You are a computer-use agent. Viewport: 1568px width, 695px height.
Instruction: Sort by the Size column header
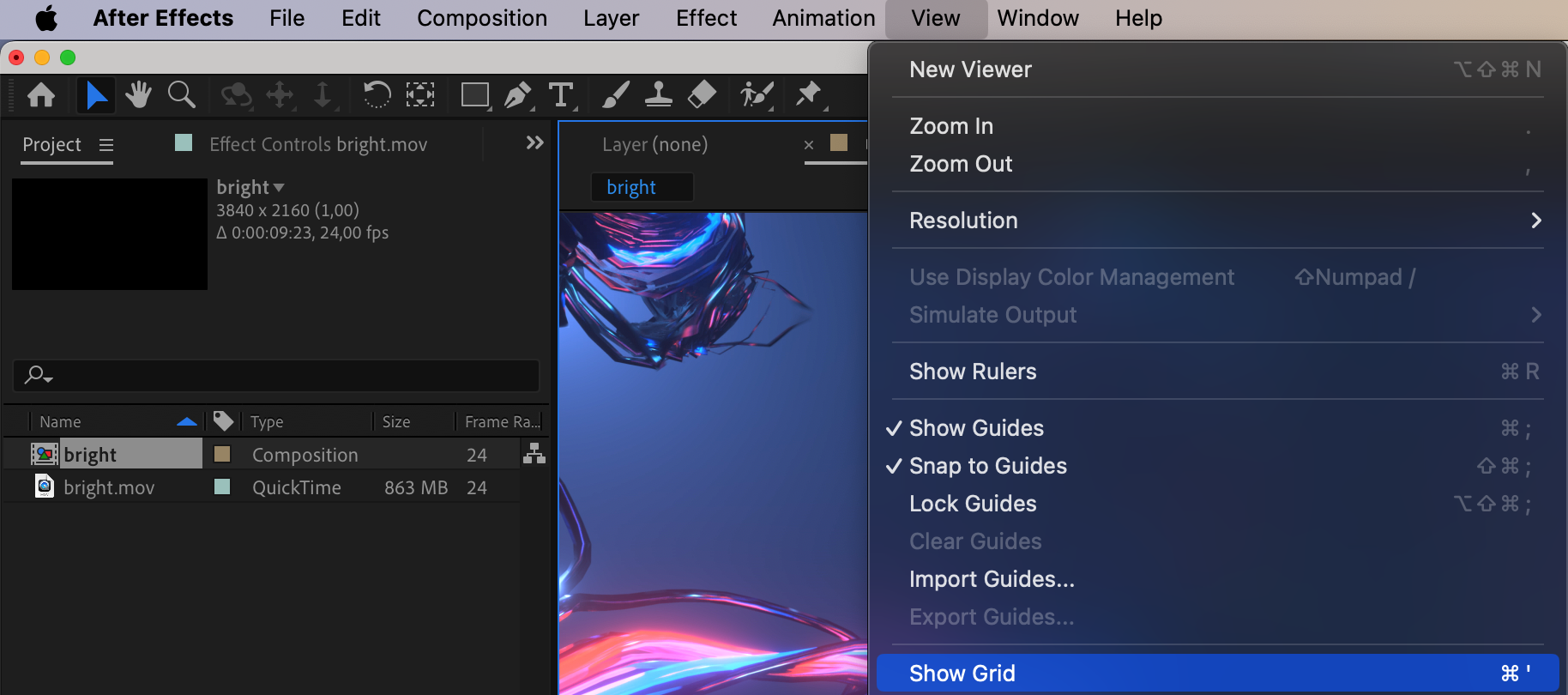396,421
